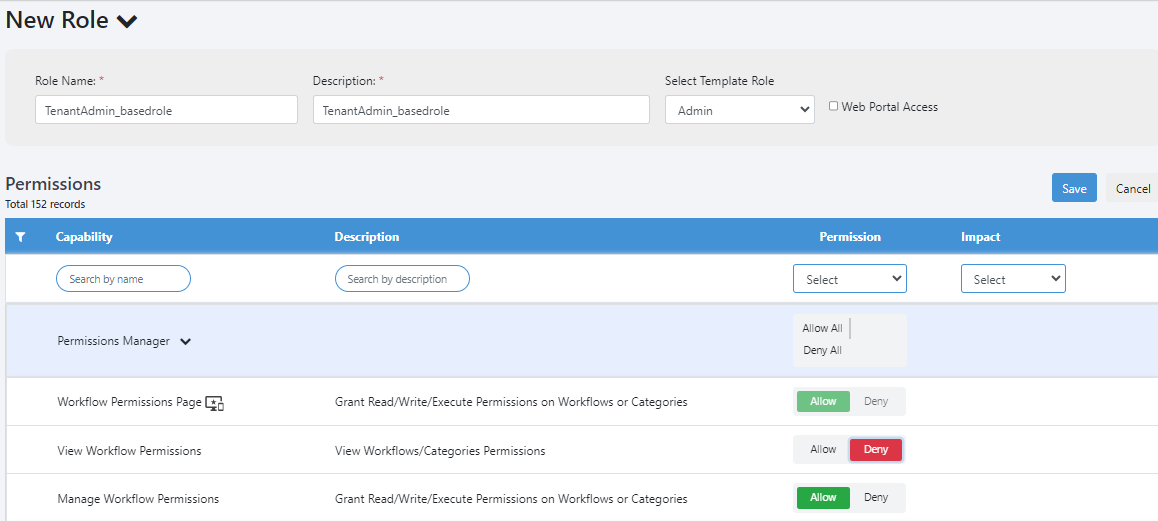Select Allow for Workflow Permissions Page
This screenshot has height=521, width=1158.
pos(823,401)
